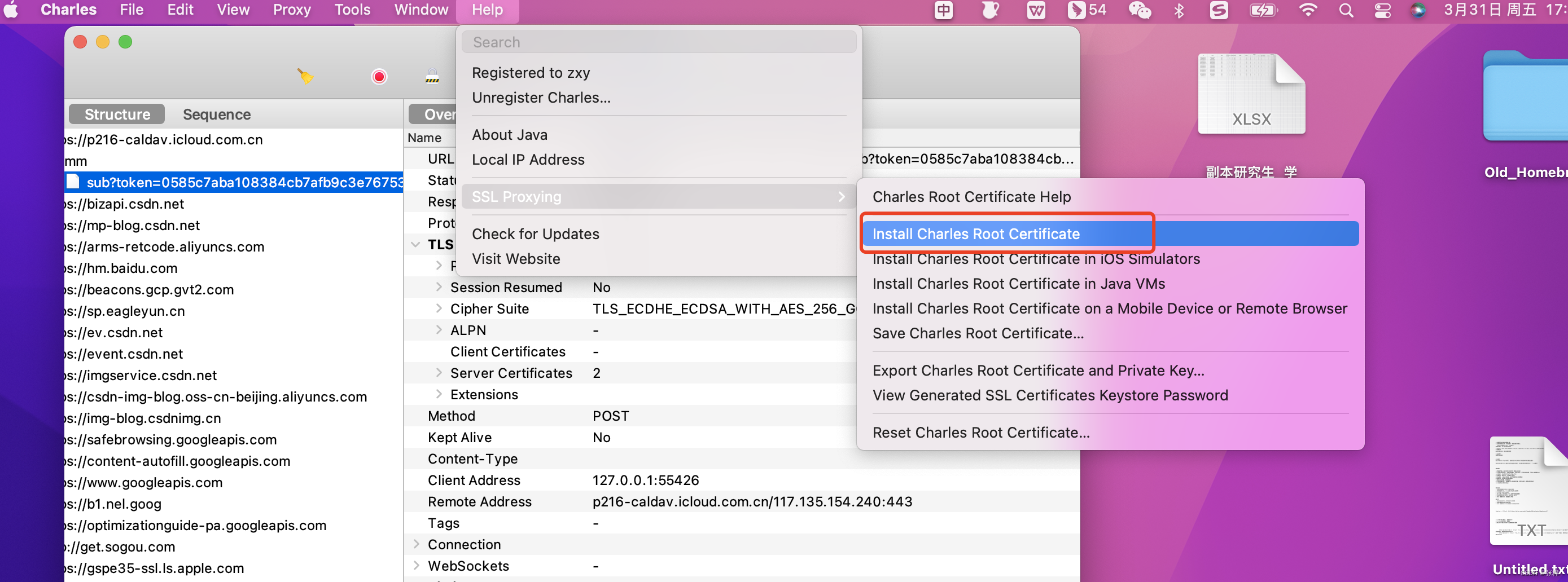1568x582 pixels.
Task: Open the WPS icon in menu bar
Action: click(x=1036, y=10)
